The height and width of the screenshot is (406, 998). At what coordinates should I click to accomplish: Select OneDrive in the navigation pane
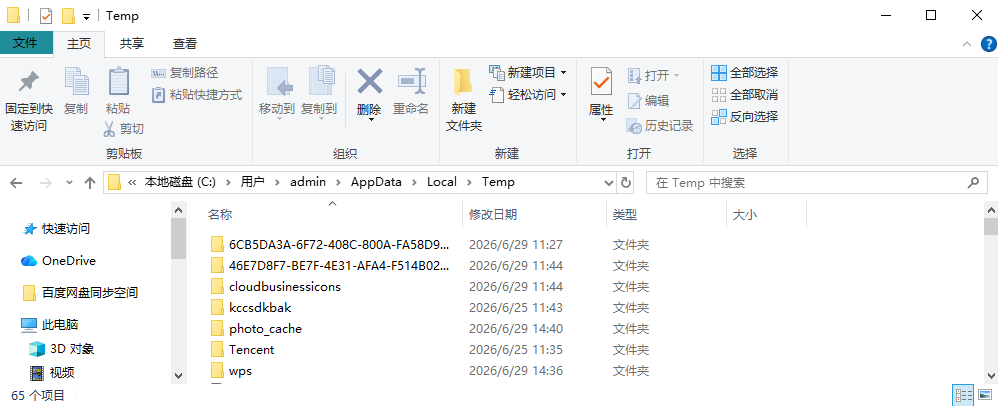(58, 260)
